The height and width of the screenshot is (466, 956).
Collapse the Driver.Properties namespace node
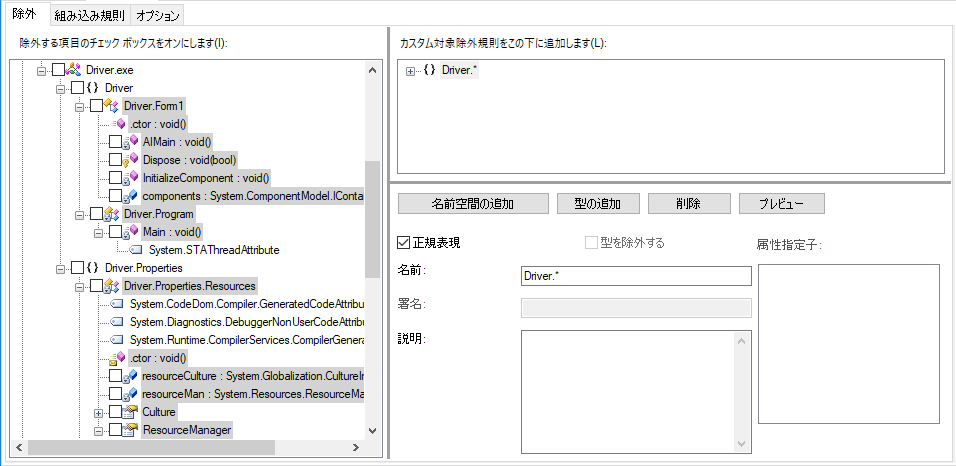60,269
